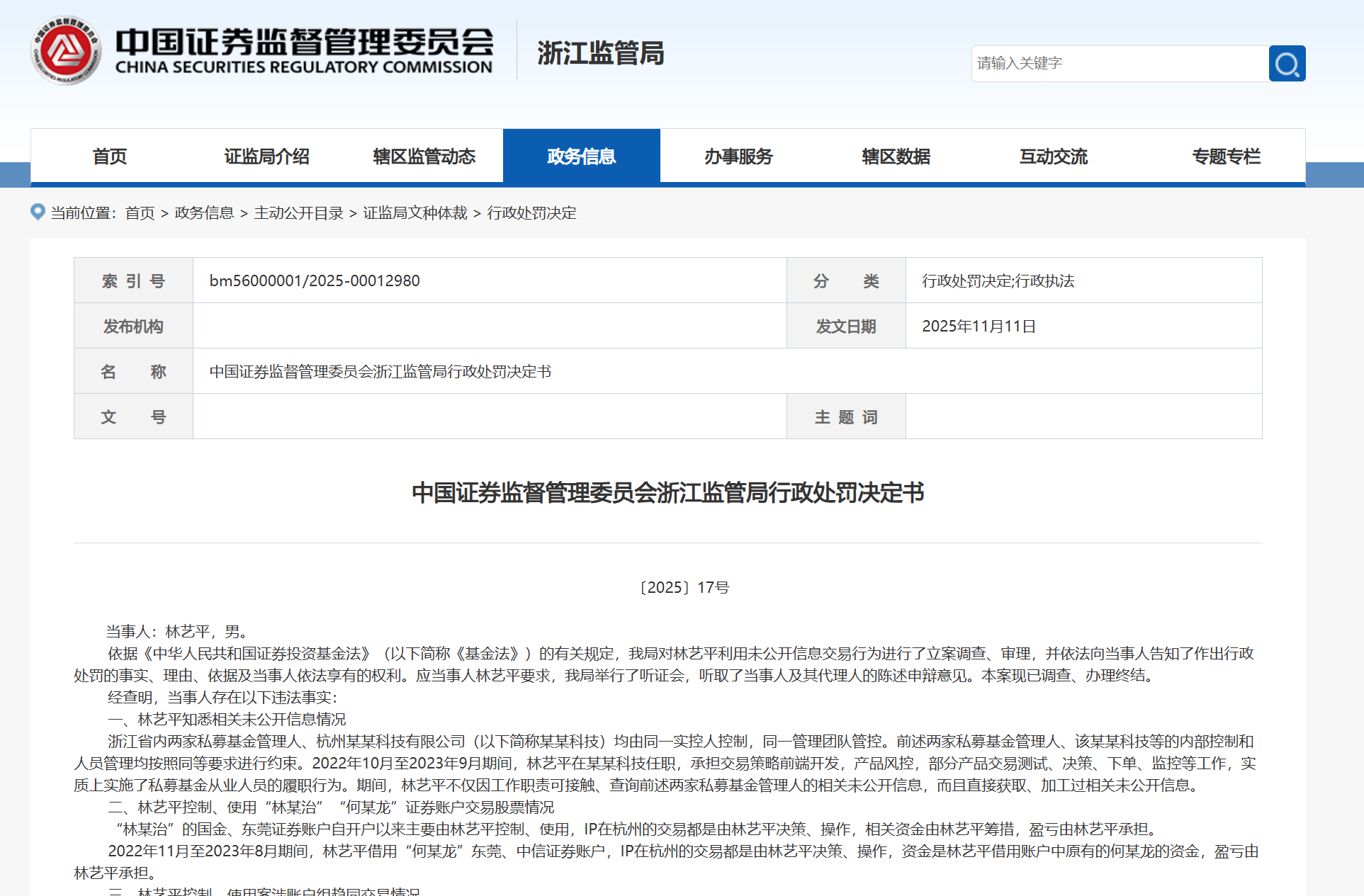Viewport: 1364px width, 896px height.
Task: Open the 辖区数据 section
Action: tap(896, 156)
